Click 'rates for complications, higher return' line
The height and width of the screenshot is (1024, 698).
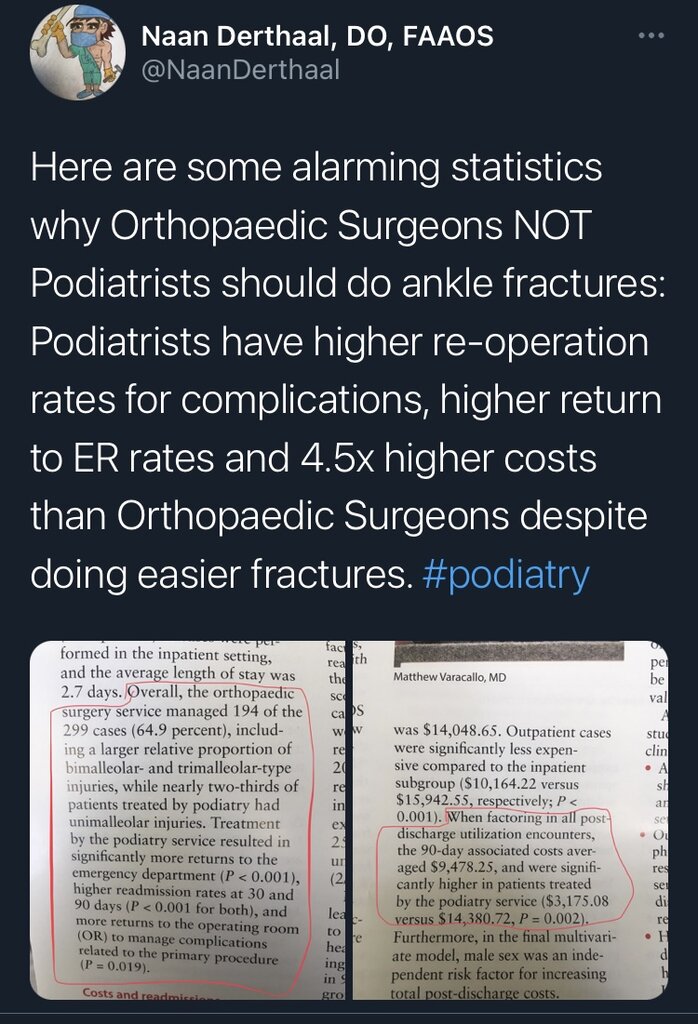[346, 400]
